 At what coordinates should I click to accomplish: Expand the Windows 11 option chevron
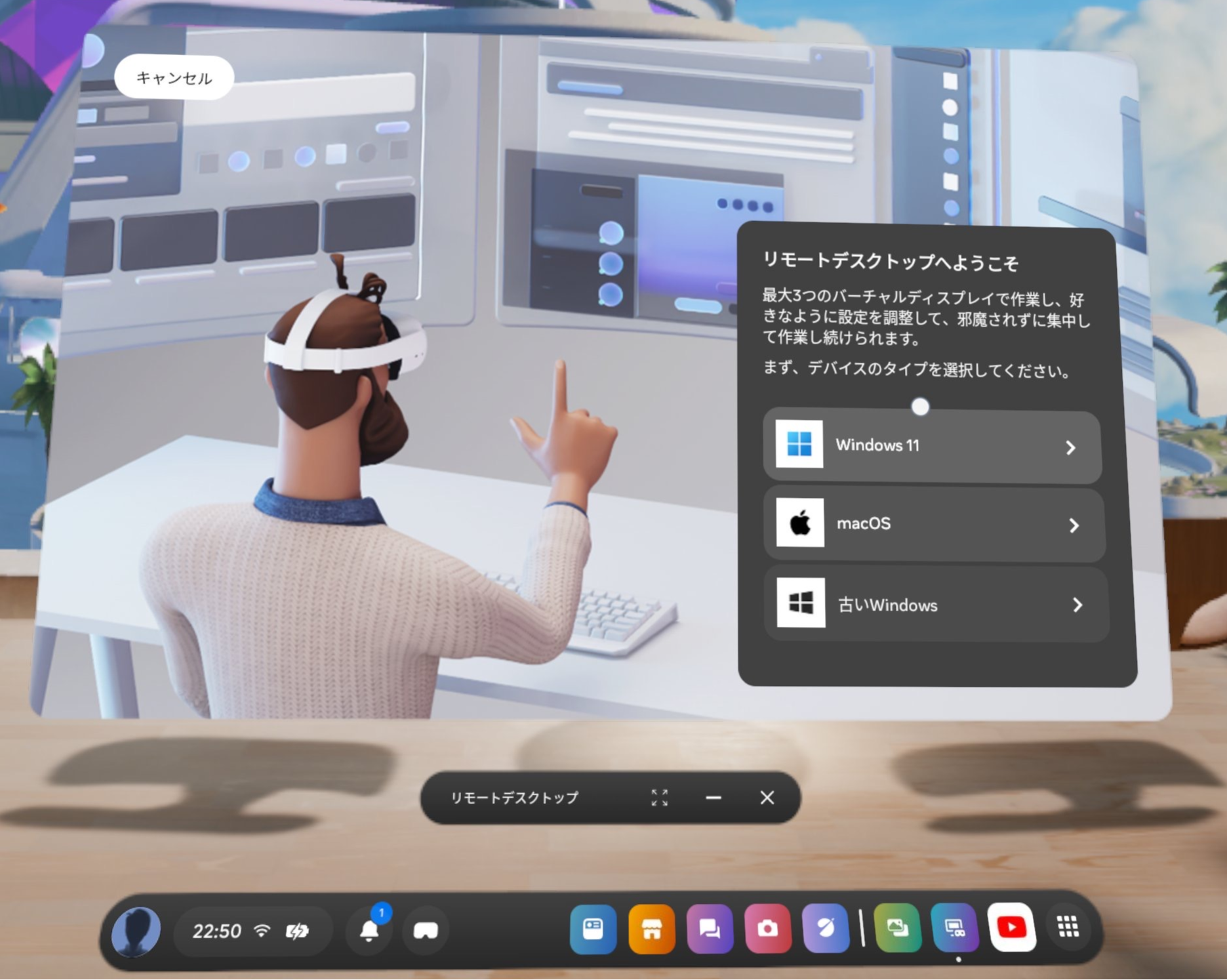[x=1070, y=447]
